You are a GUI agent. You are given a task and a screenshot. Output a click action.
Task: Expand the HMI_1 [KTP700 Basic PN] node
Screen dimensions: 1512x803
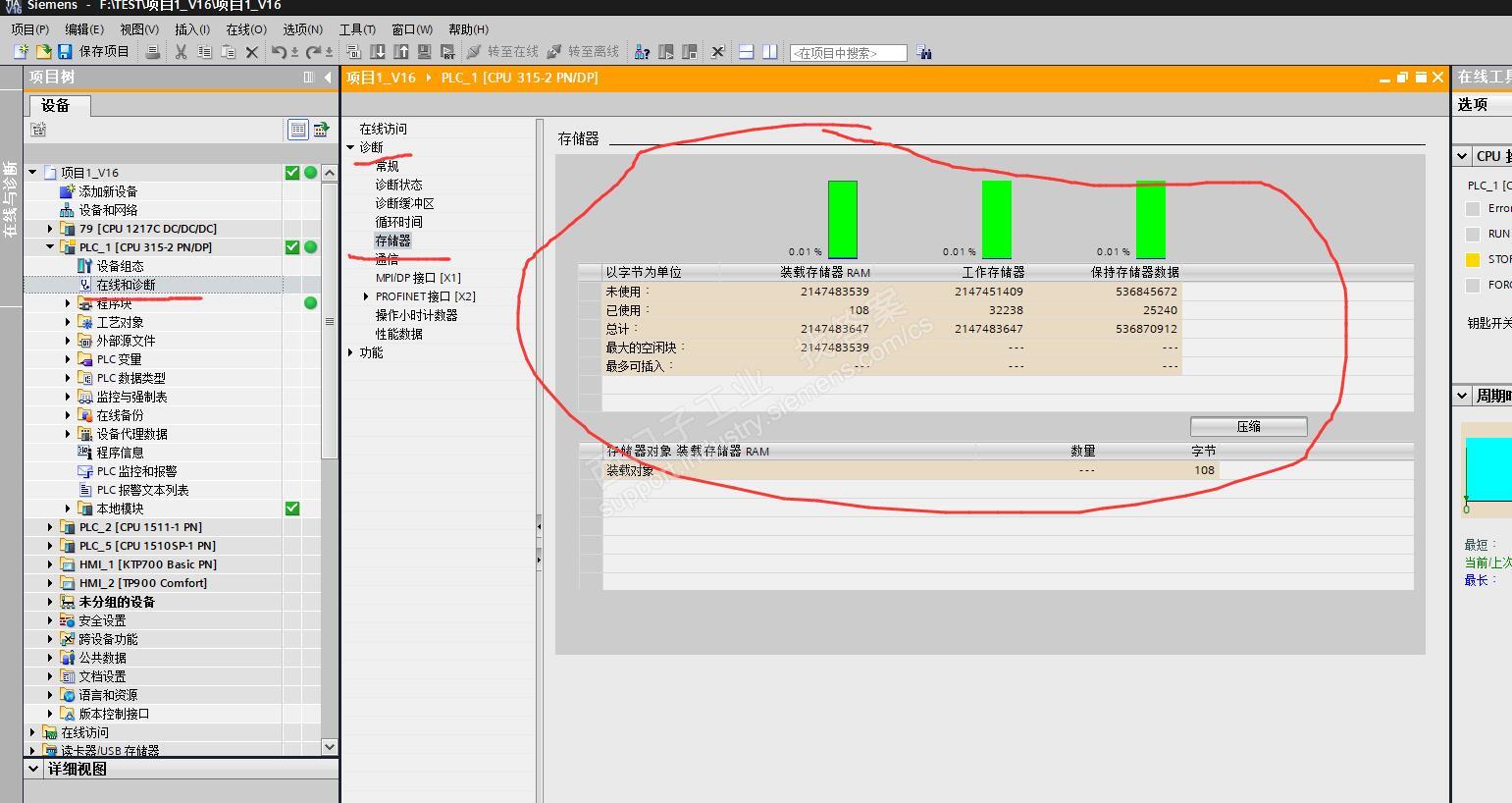pos(50,564)
